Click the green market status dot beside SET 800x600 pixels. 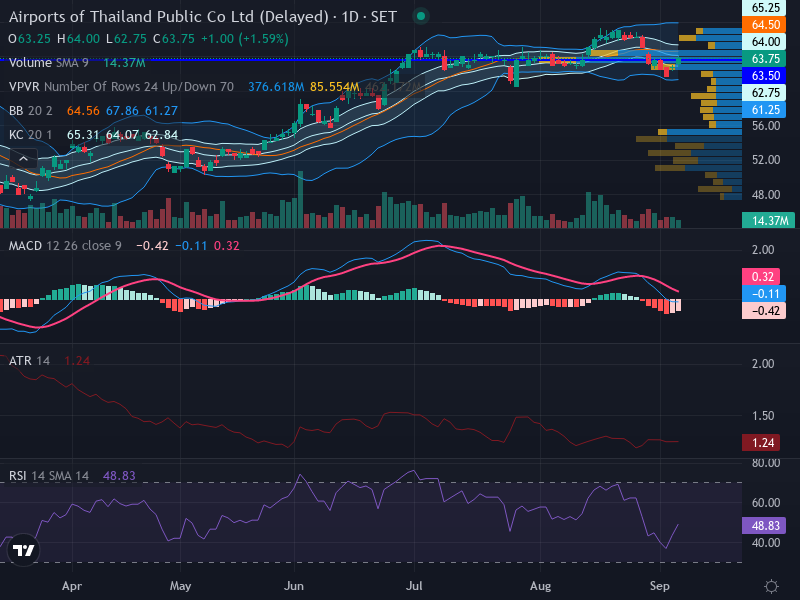point(421,16)
